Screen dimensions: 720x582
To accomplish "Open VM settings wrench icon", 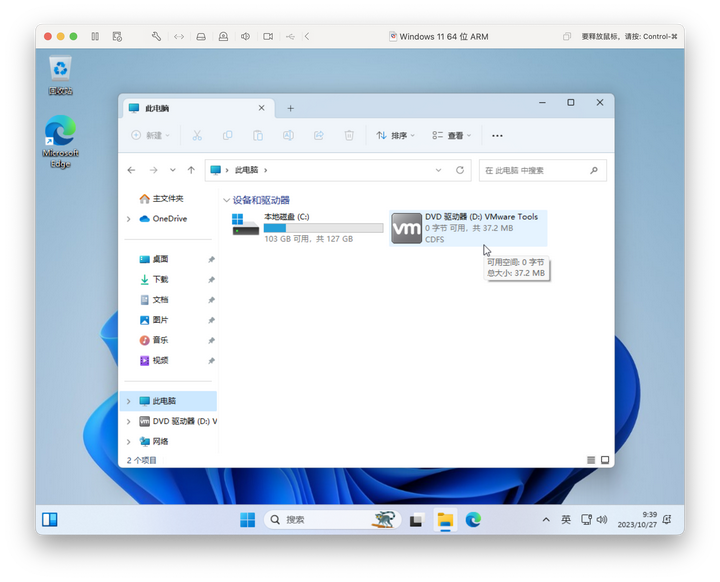I will tap(156, 36).
